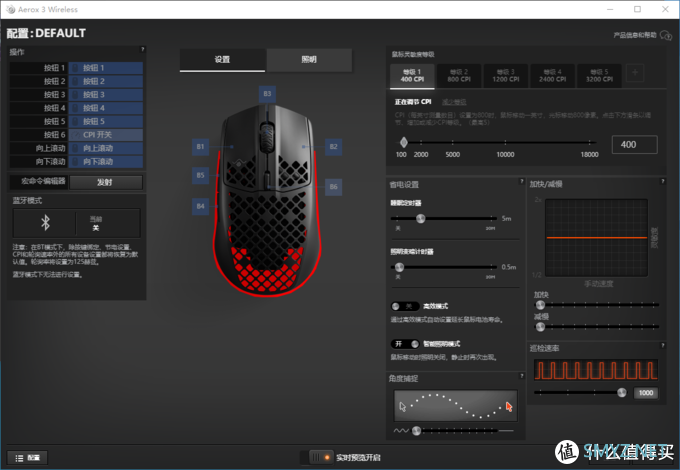Click the polling rate value 1000
680x470 pixels.
pos(646,393)
